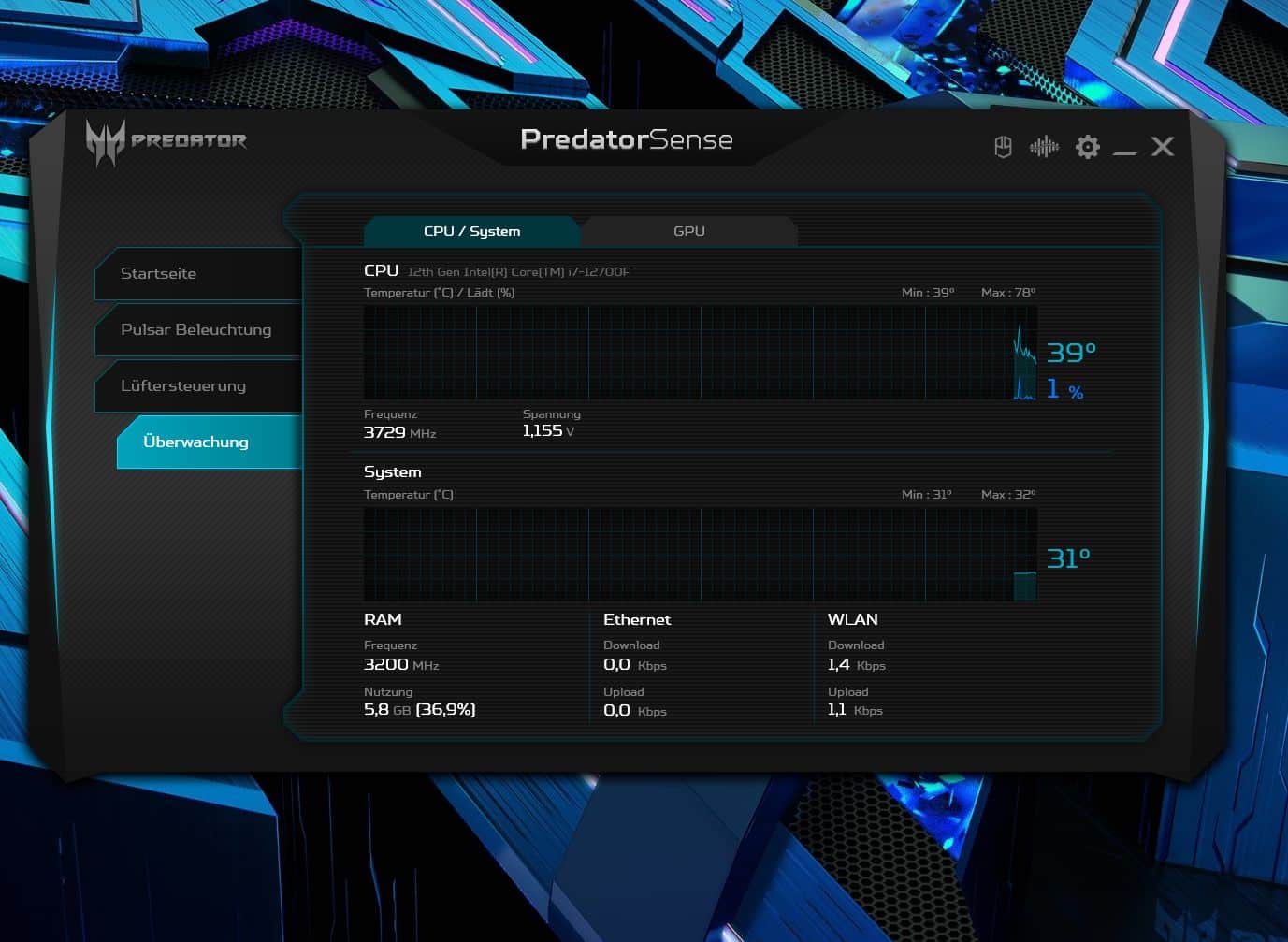Viewport: 1288px width, 942px height.
Task: Click the 1 % CPU load value
Action: 1064,389
